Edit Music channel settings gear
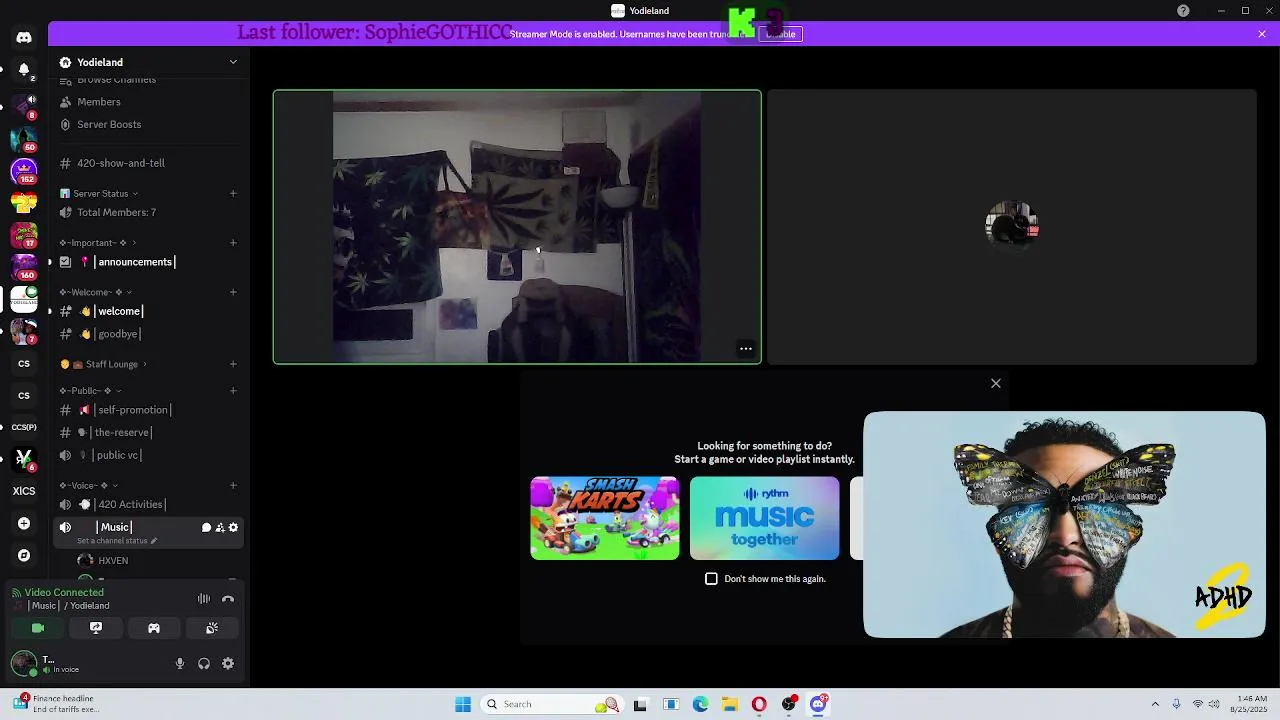The width and height of the screenshot is (1280, 720). coord(234,527)
